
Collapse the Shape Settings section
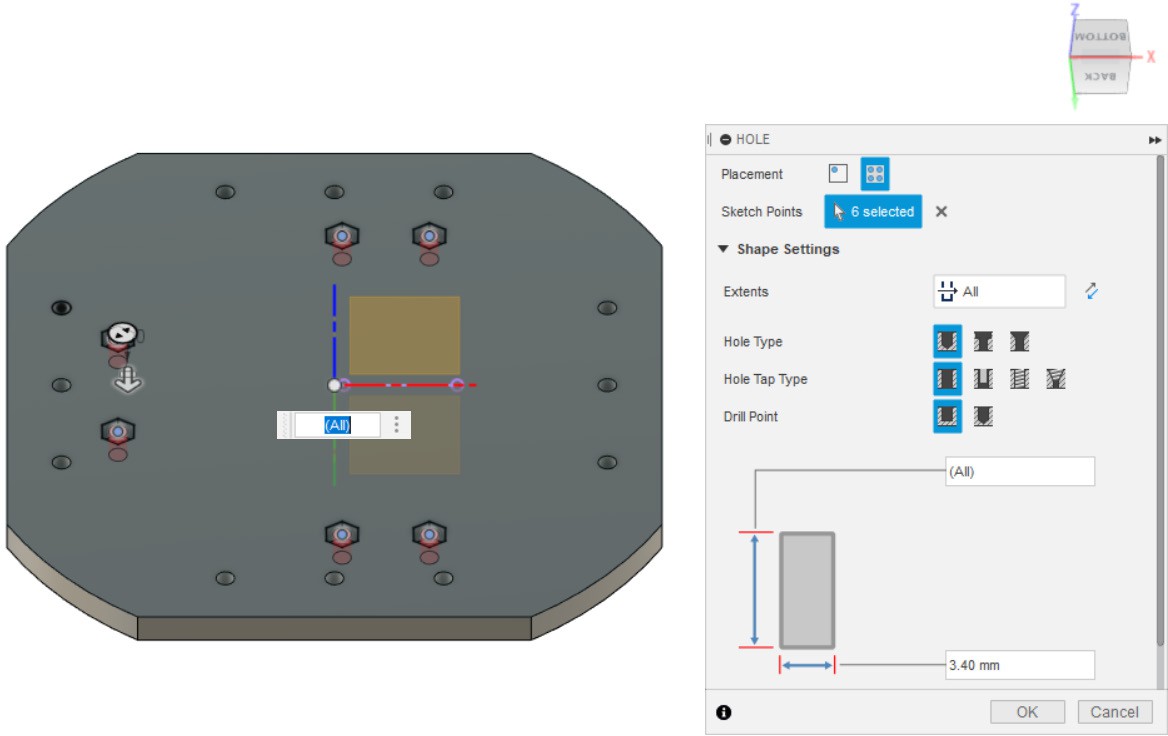click(x=723, y=249)
